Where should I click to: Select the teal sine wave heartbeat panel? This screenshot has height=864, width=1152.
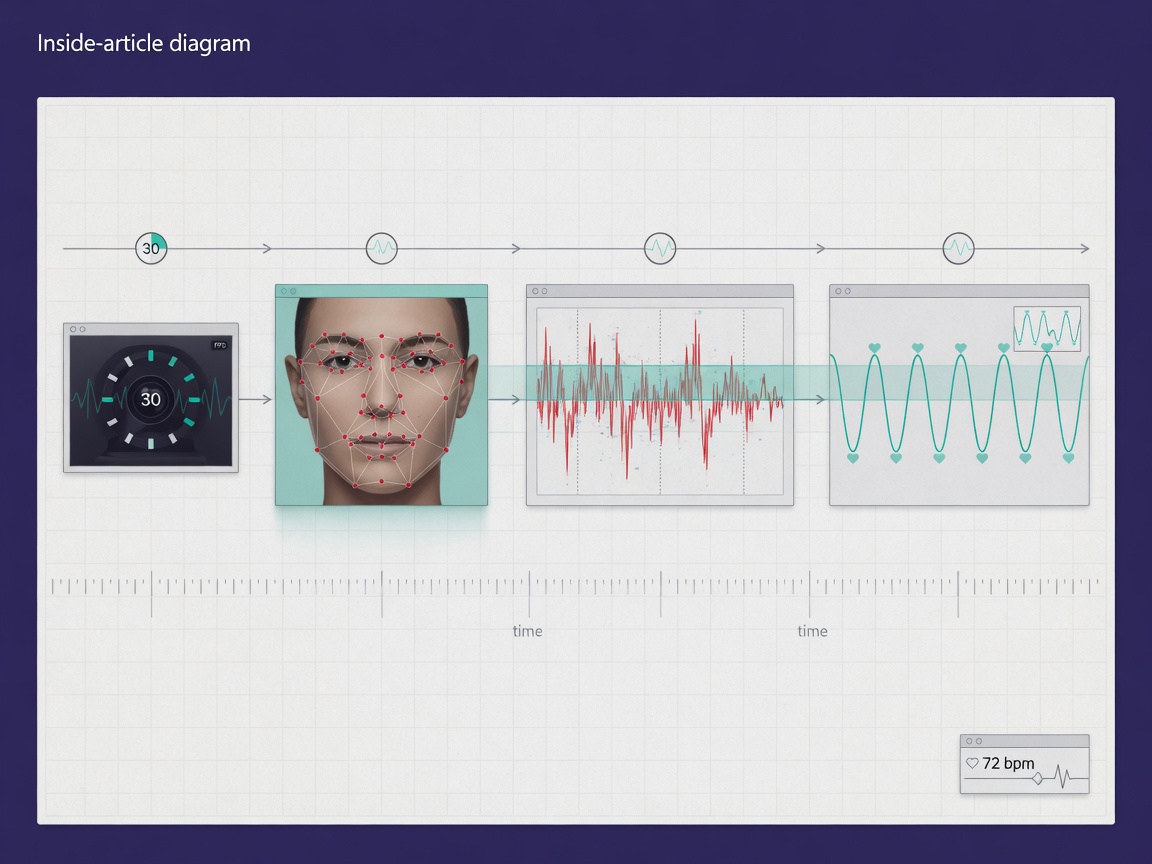(x=959, y=395)
